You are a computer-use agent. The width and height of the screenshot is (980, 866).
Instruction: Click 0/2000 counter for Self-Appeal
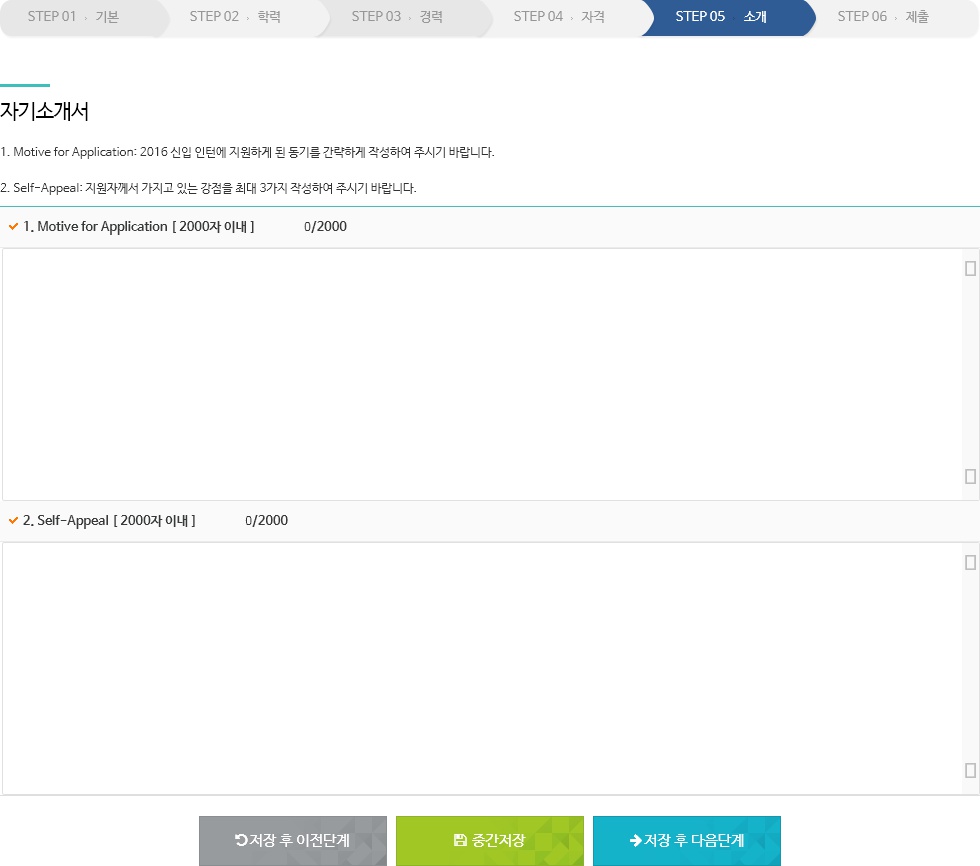(x=266, y=520)
